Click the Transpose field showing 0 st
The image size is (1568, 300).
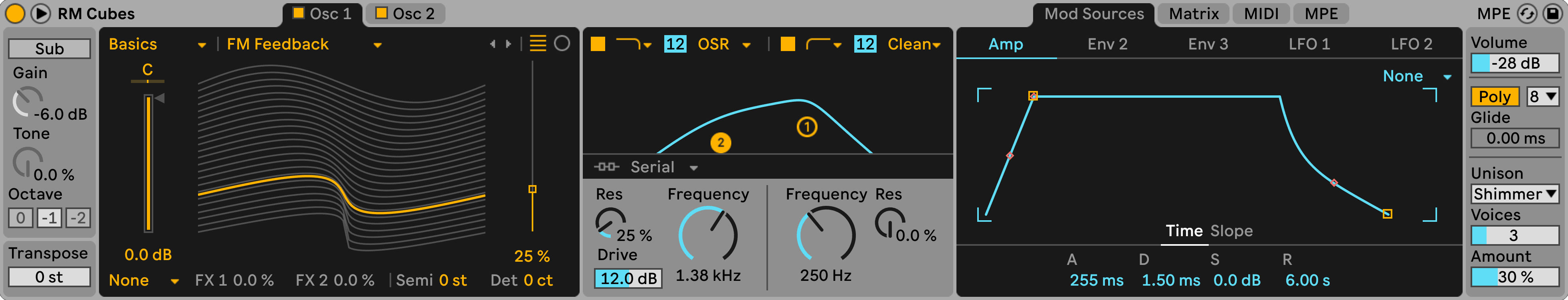pos(49,277)
